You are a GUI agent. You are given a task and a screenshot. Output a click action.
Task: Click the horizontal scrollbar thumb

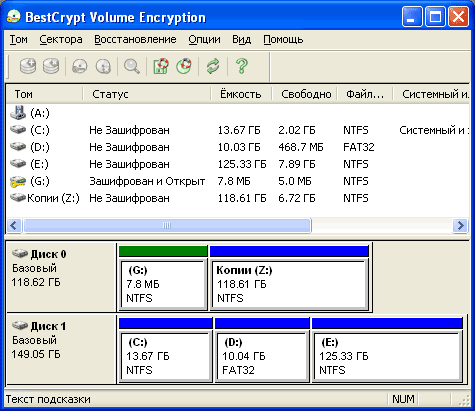(x=167, y=226)
